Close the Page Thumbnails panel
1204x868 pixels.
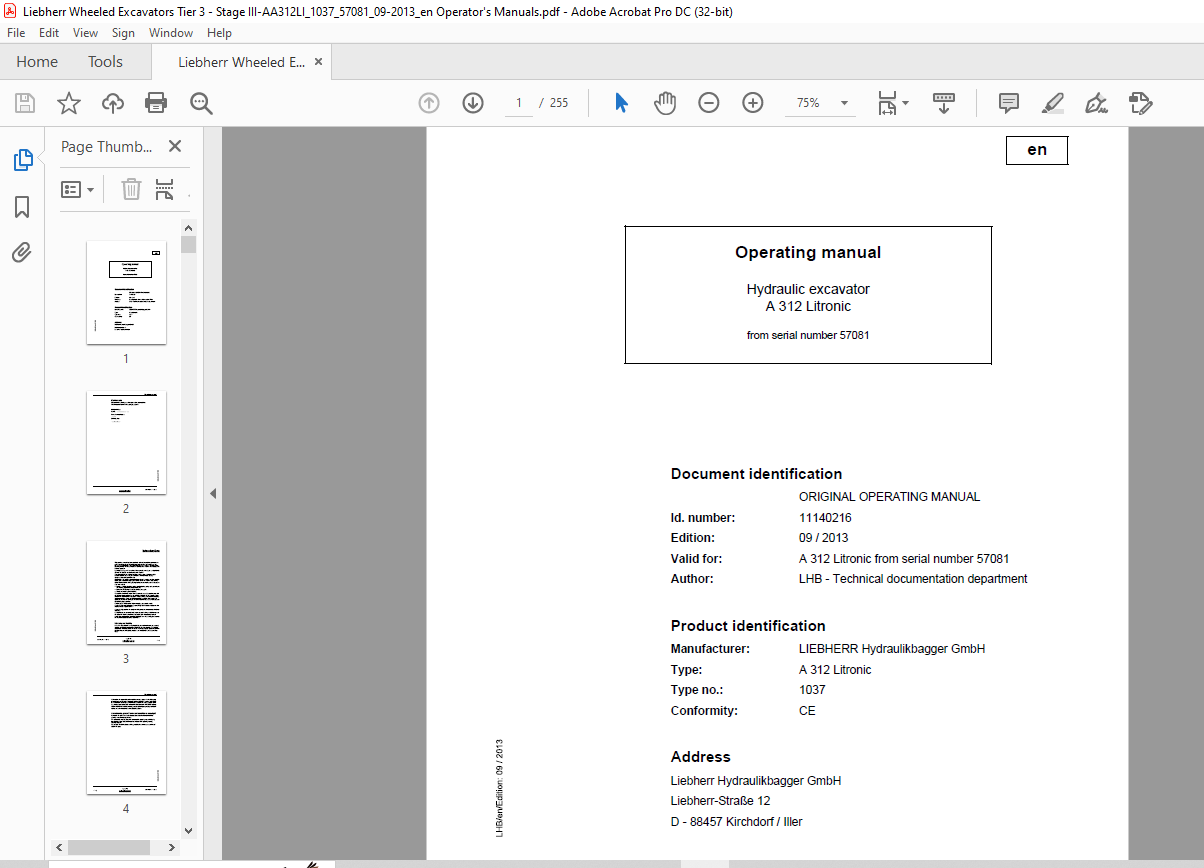175,146
